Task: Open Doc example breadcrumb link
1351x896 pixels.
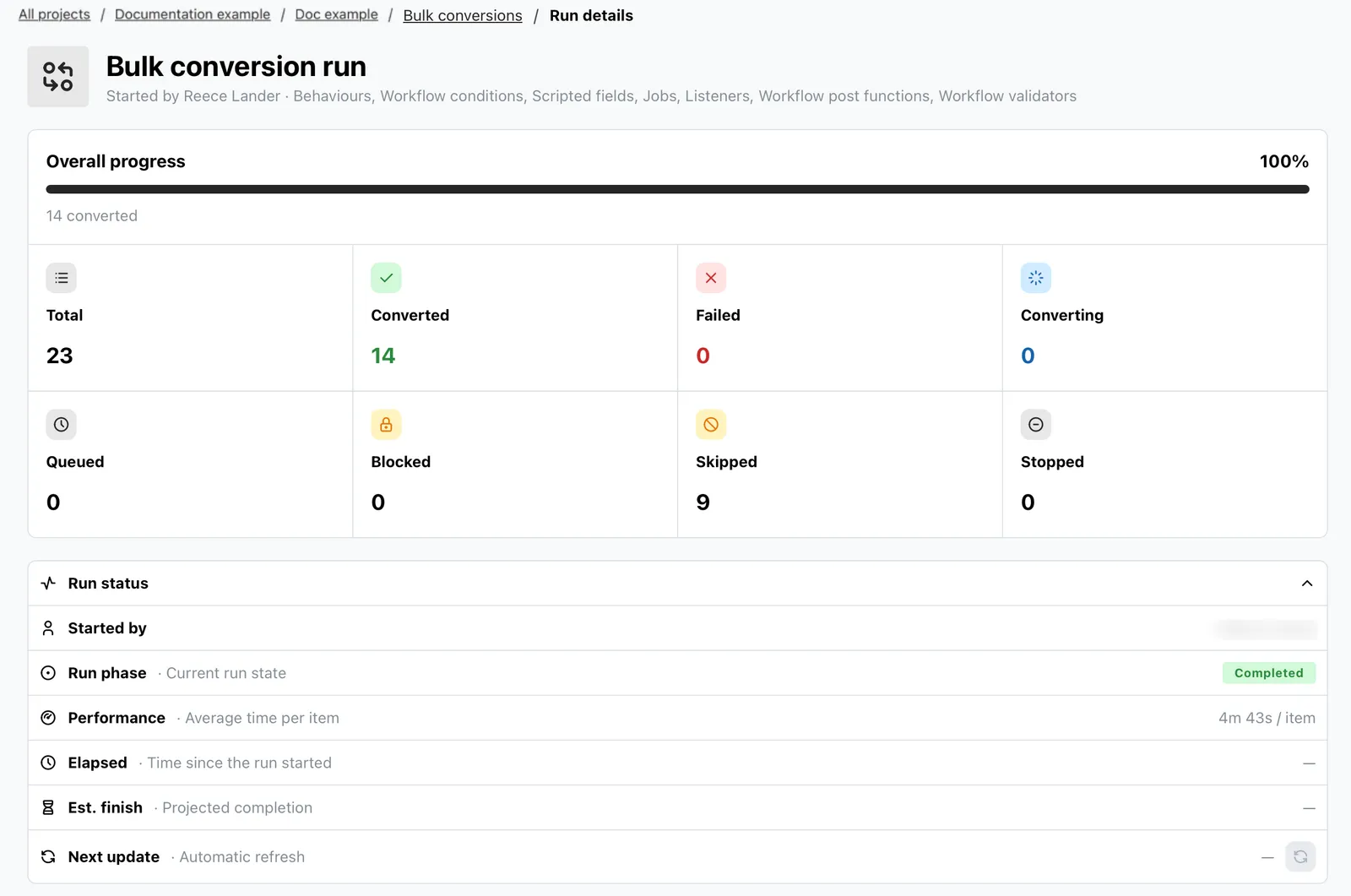Action: (x=336, y=14)
